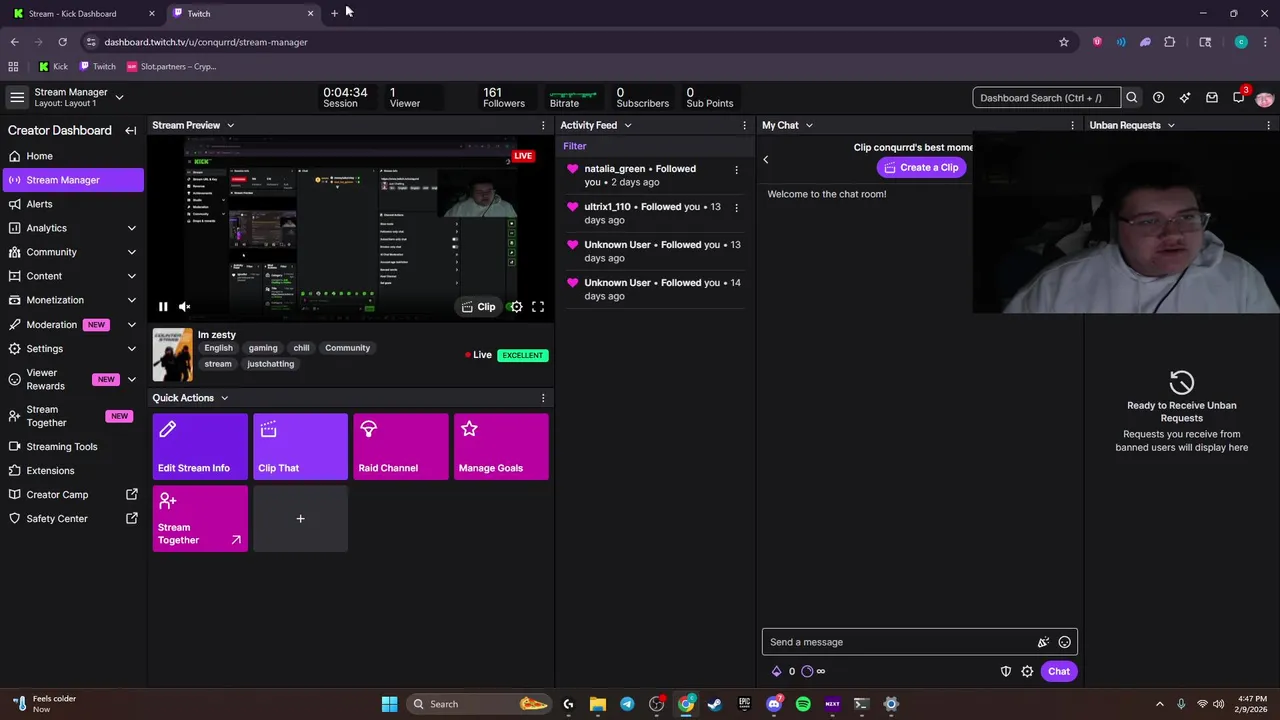
Task: Open the chat shield moderation icon
Action: tap(1006, 672)
